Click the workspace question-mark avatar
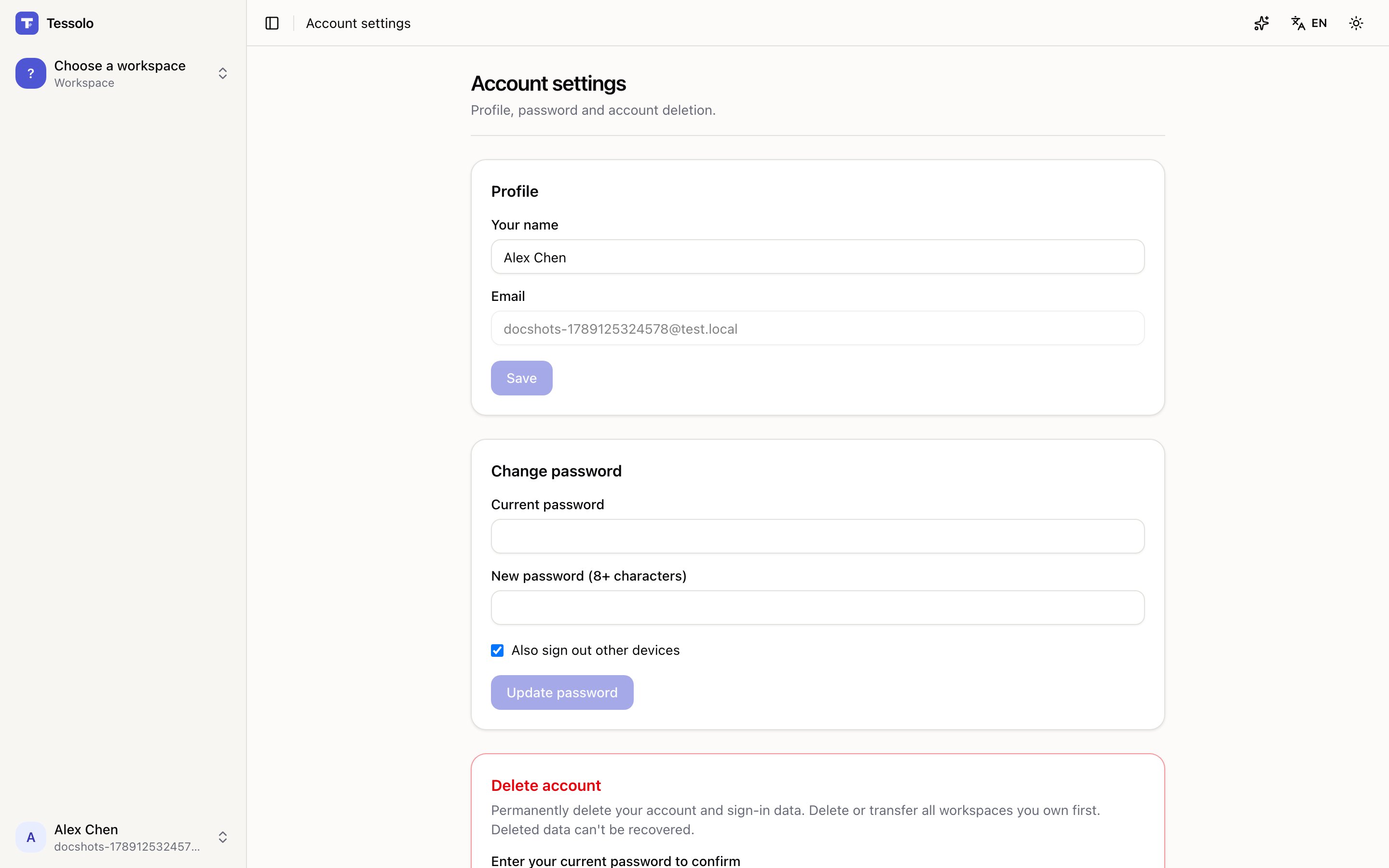Image resolution: width=1389 pixels, height=868 pixels. (31, 73)
